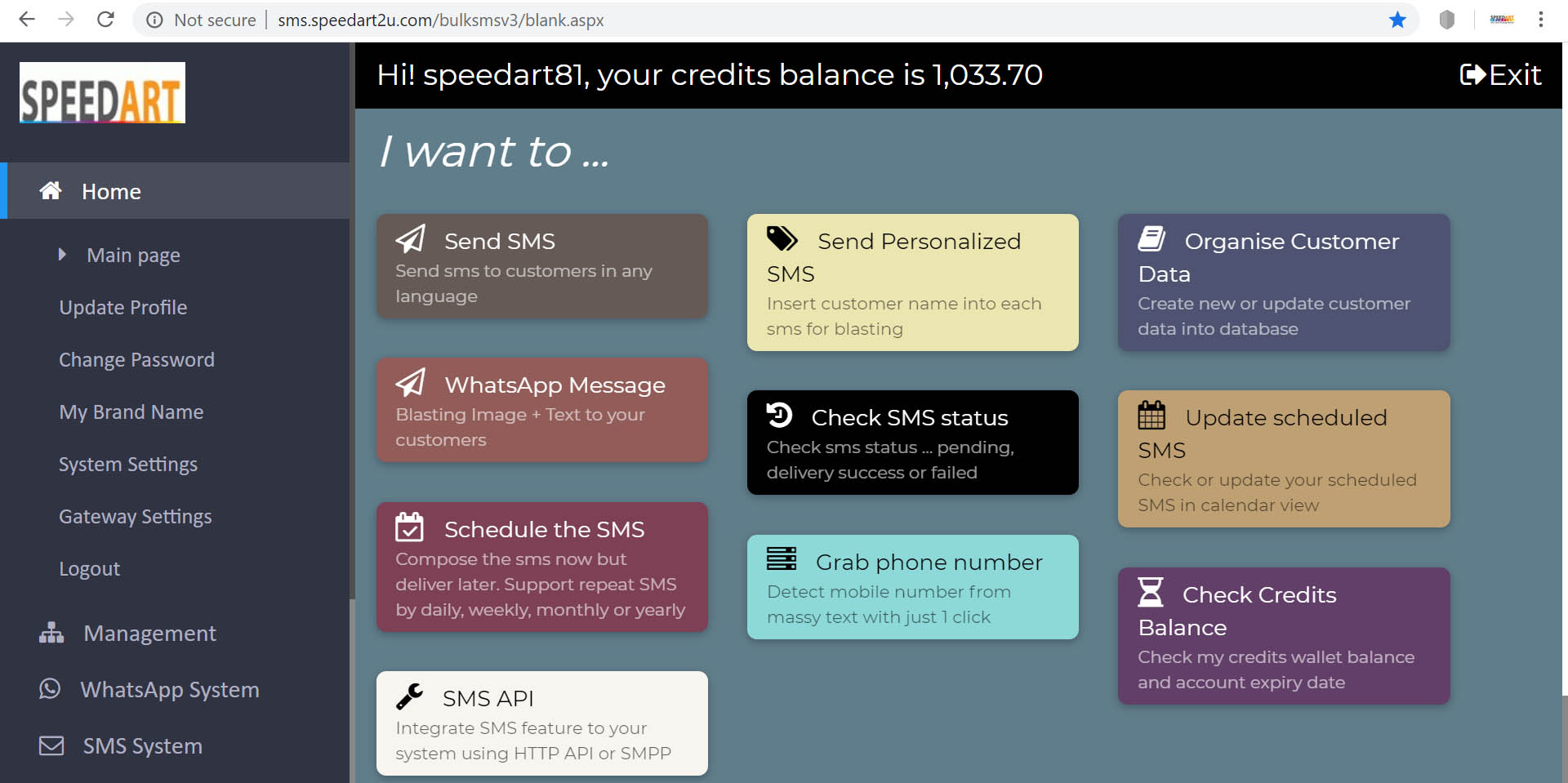This screenshot has height=783, width=1568.
Task: Open the Schedule the SMS card
Action: [x=542, y=567]
